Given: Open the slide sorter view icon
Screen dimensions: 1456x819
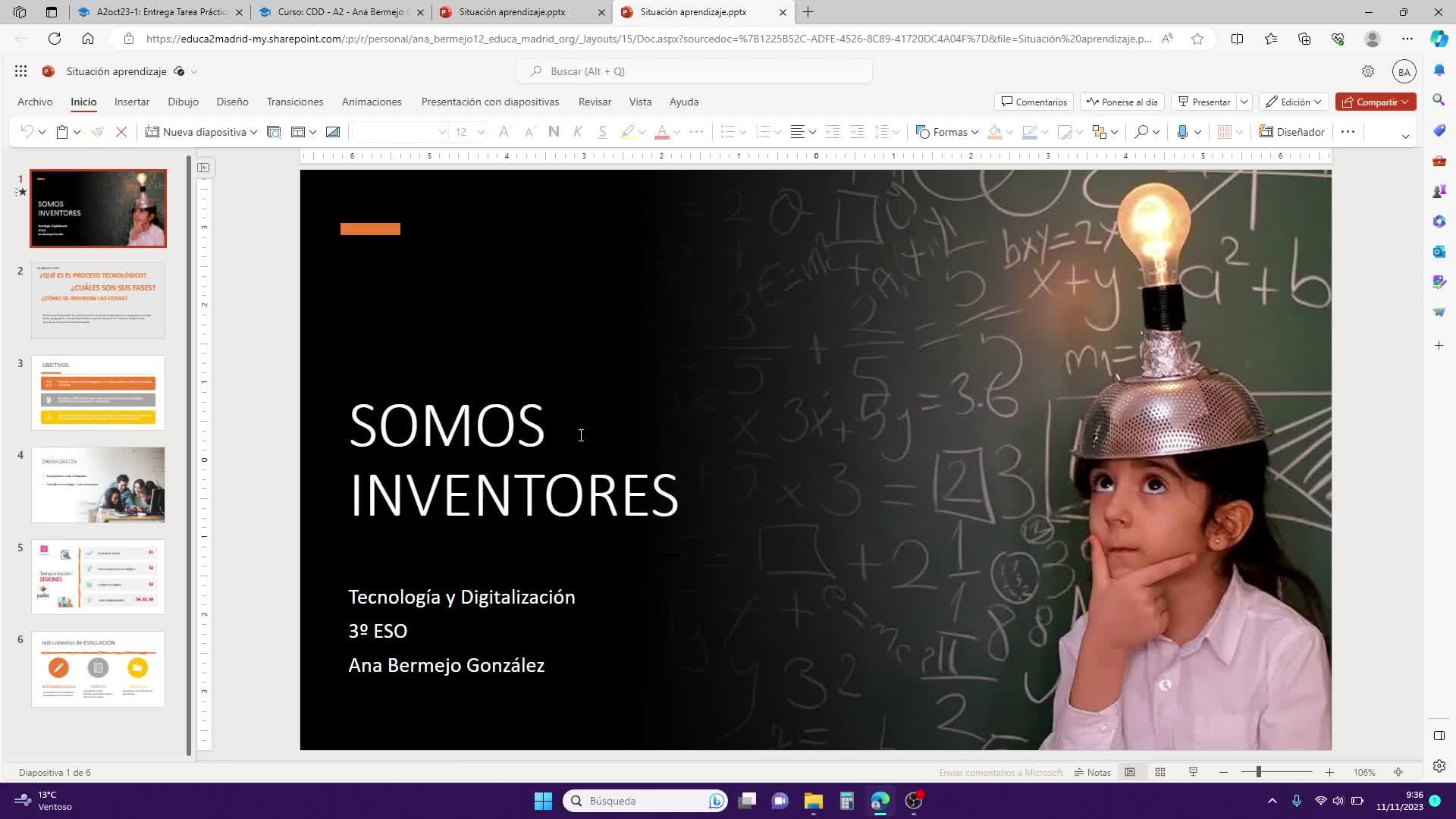Looking at the screenshot, I should coord(1159,772).
